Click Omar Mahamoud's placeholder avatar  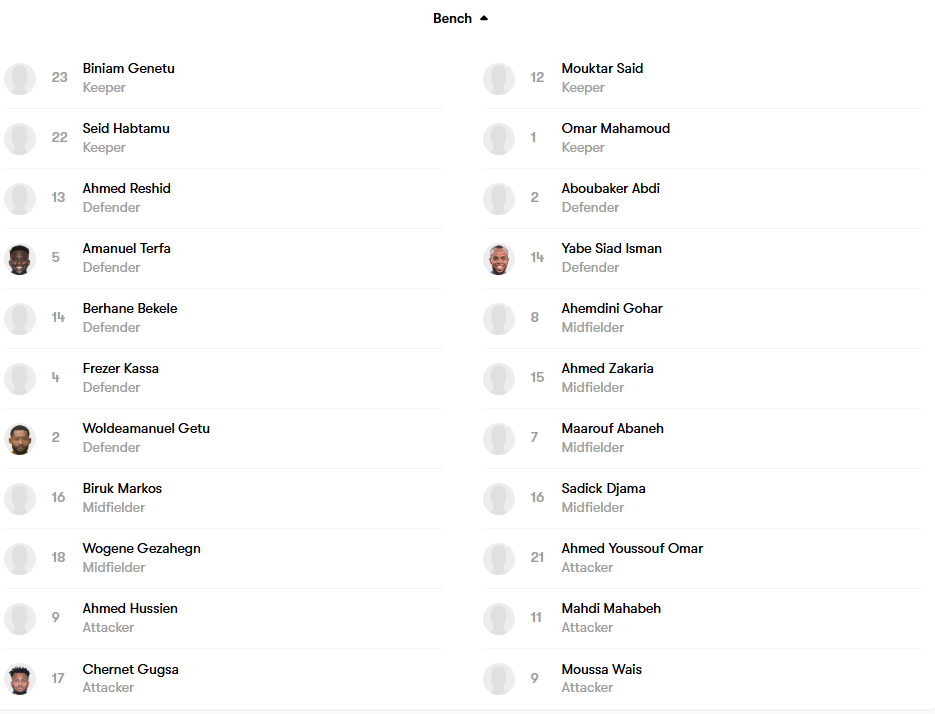(x=499, y=139)
